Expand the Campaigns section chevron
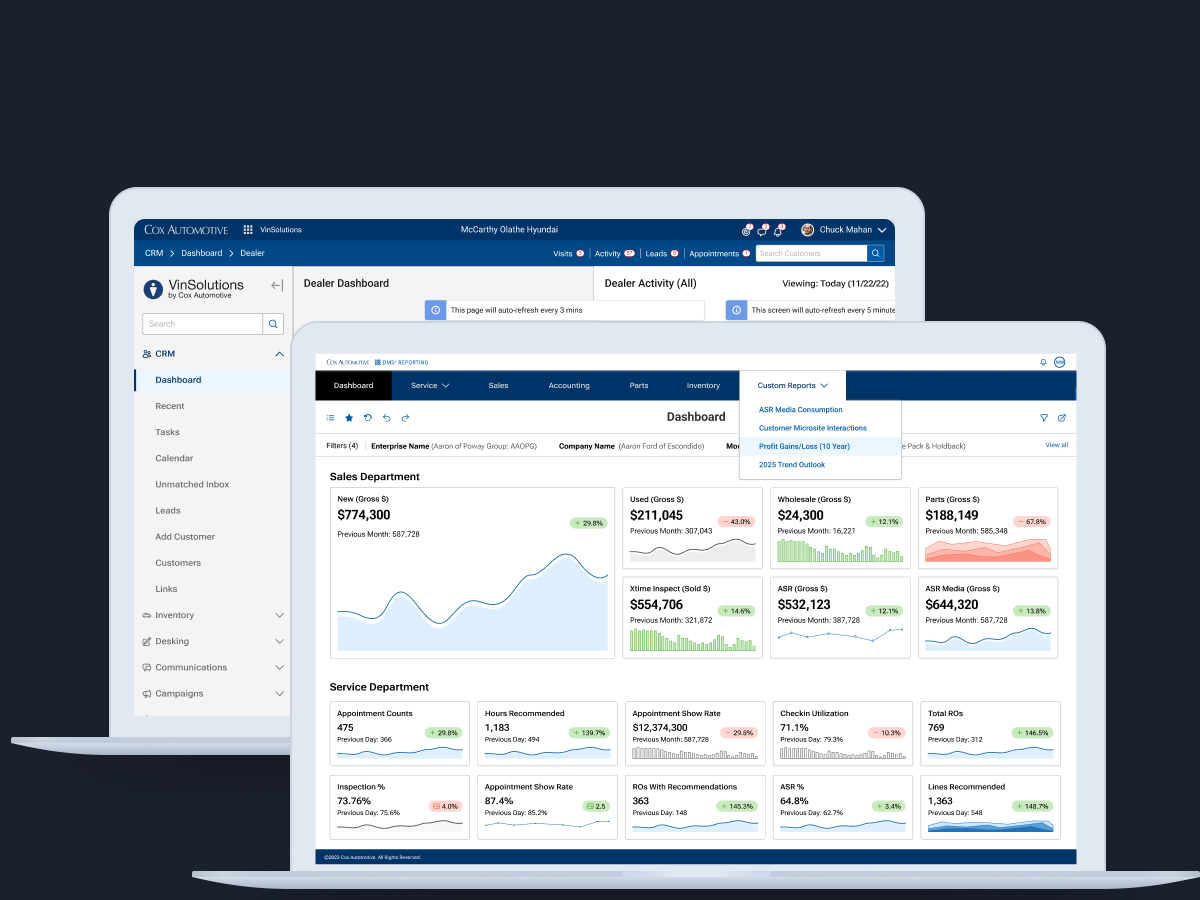This screenshot has height=900, width=1200. 279,694
